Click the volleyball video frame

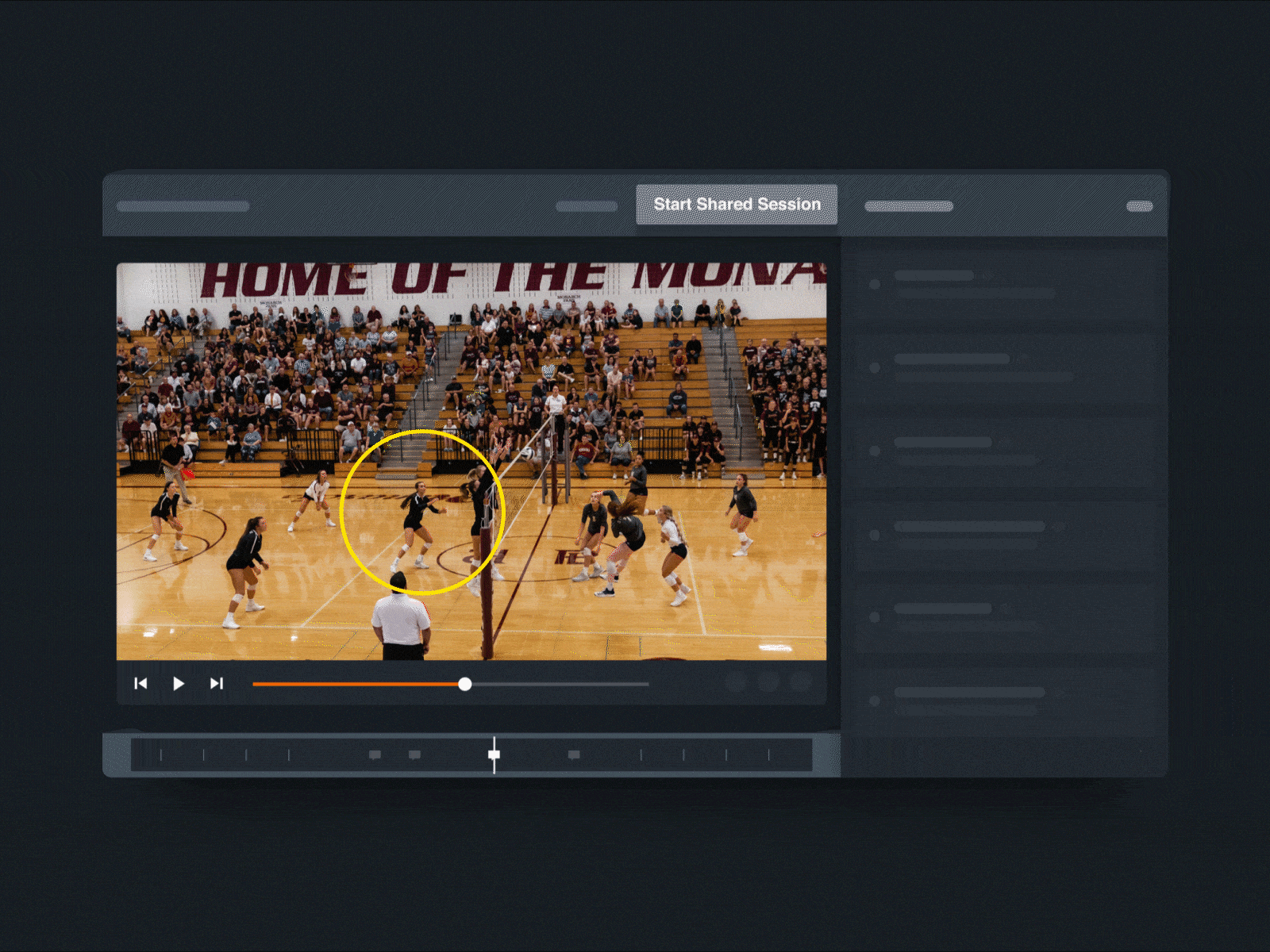[x=471, y=462]
